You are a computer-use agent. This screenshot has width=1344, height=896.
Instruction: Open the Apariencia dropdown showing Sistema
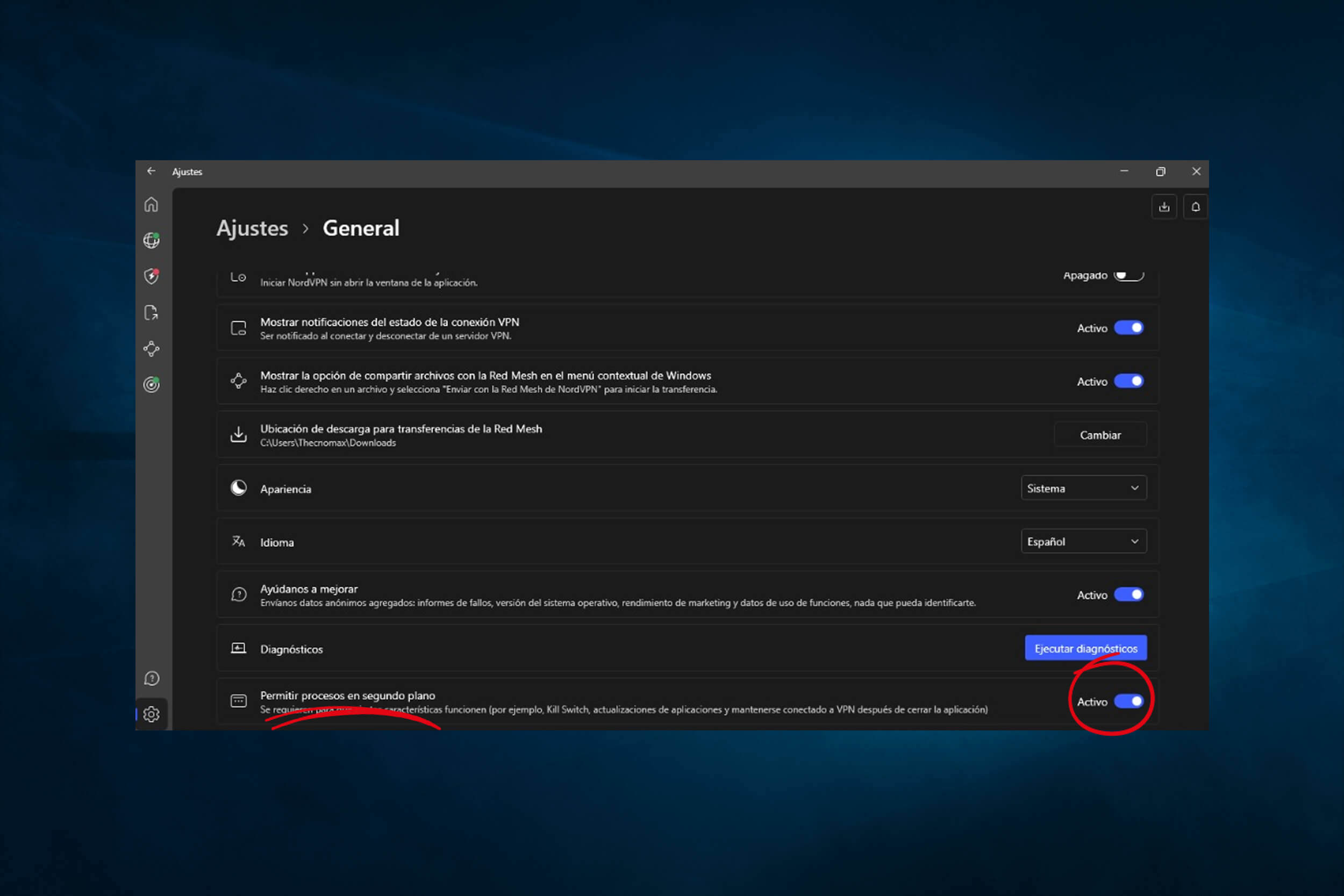click(x=1083, y=488)
